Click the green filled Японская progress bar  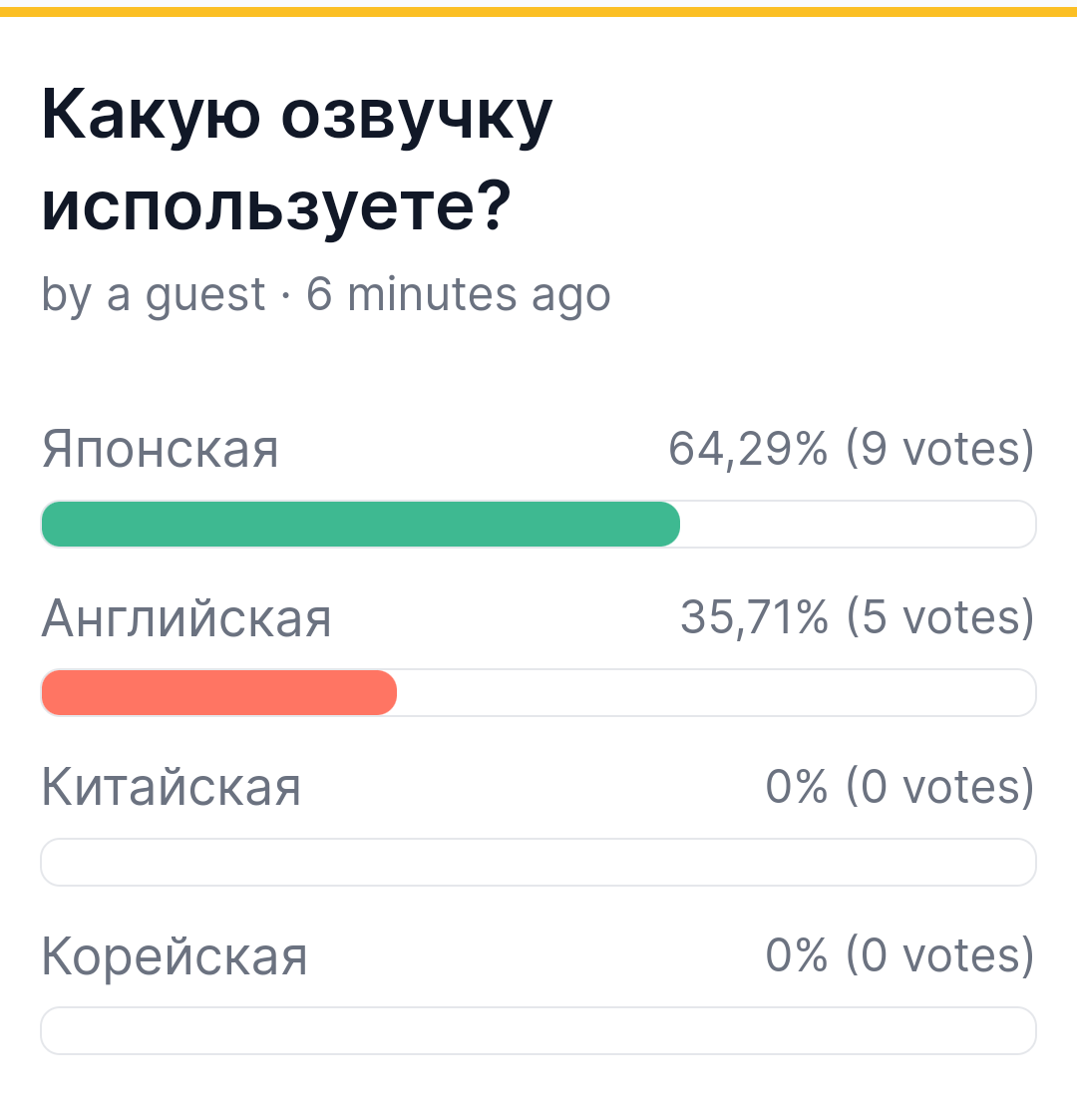coord(360,525)
